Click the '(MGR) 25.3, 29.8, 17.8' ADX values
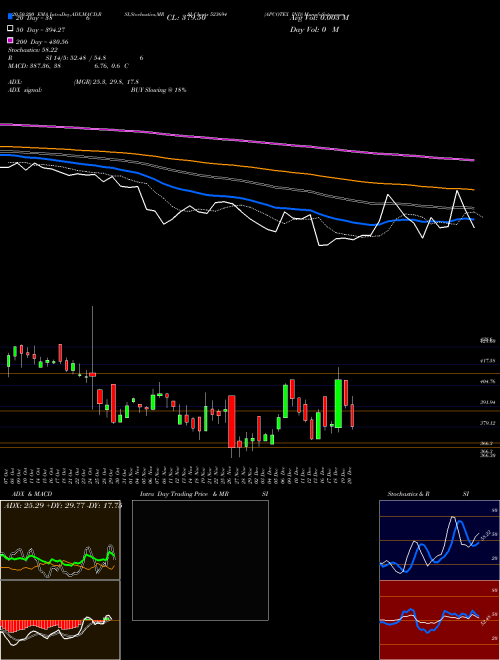This screenshot has width=500, height=660. click(106, 82)
